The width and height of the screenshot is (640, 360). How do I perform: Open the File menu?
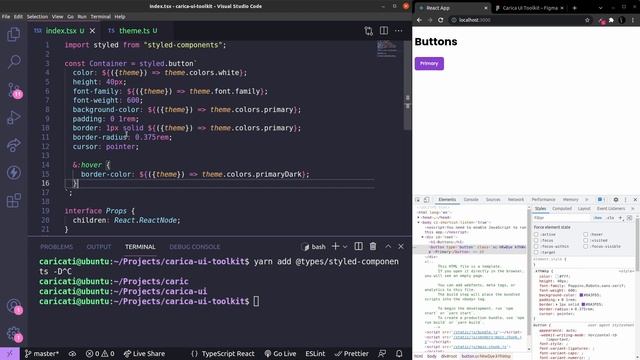pos(6,17)
